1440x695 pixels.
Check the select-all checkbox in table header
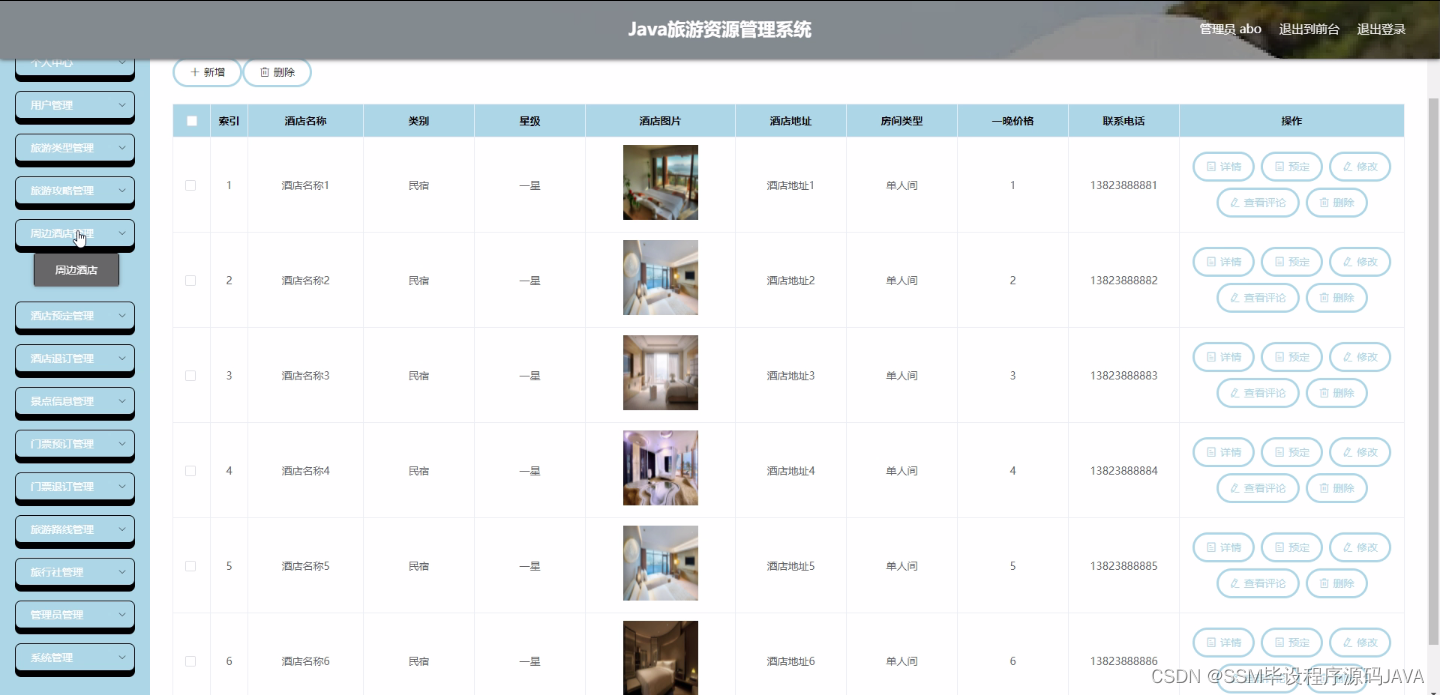pyautogui.click(x=191, y=120)
